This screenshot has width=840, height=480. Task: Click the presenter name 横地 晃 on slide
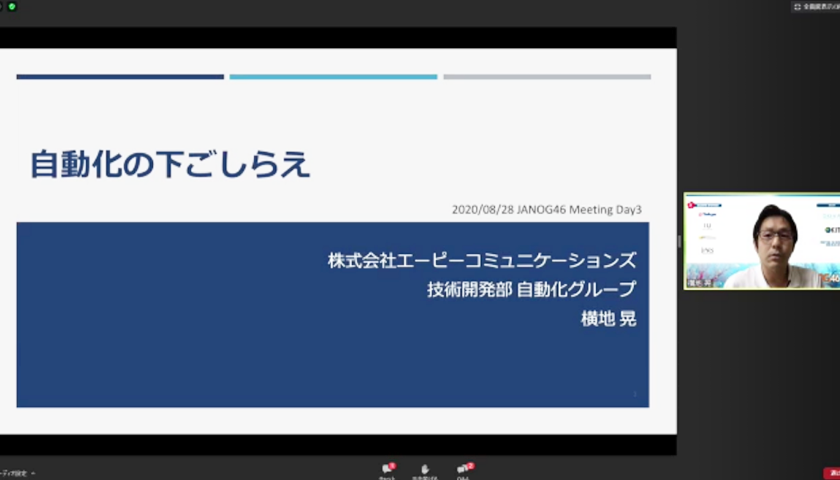click(608, 318)
